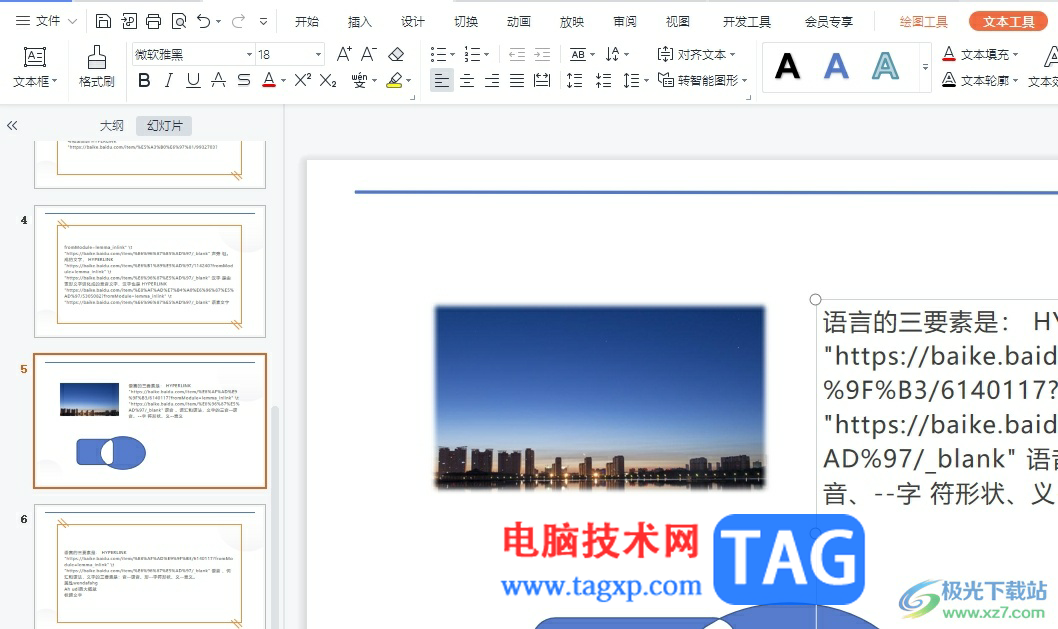
Task: Open the Review (审阅) tab
Action: point(625,22)
